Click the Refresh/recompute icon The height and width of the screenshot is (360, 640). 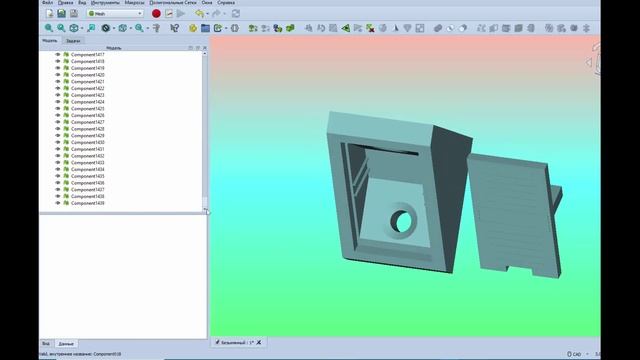pos(236,13)
